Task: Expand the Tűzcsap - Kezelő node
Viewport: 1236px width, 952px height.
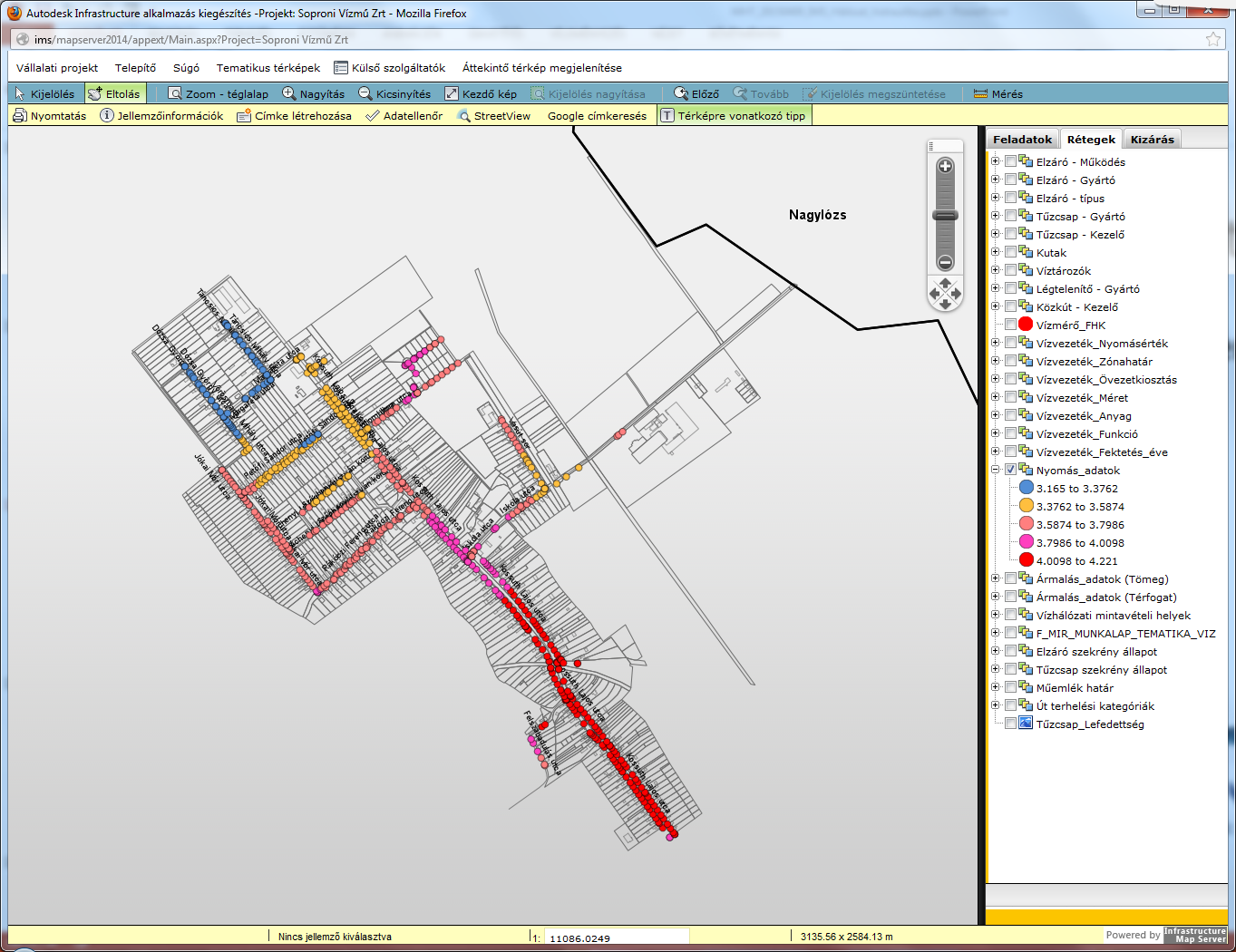Action: point(996,234)
